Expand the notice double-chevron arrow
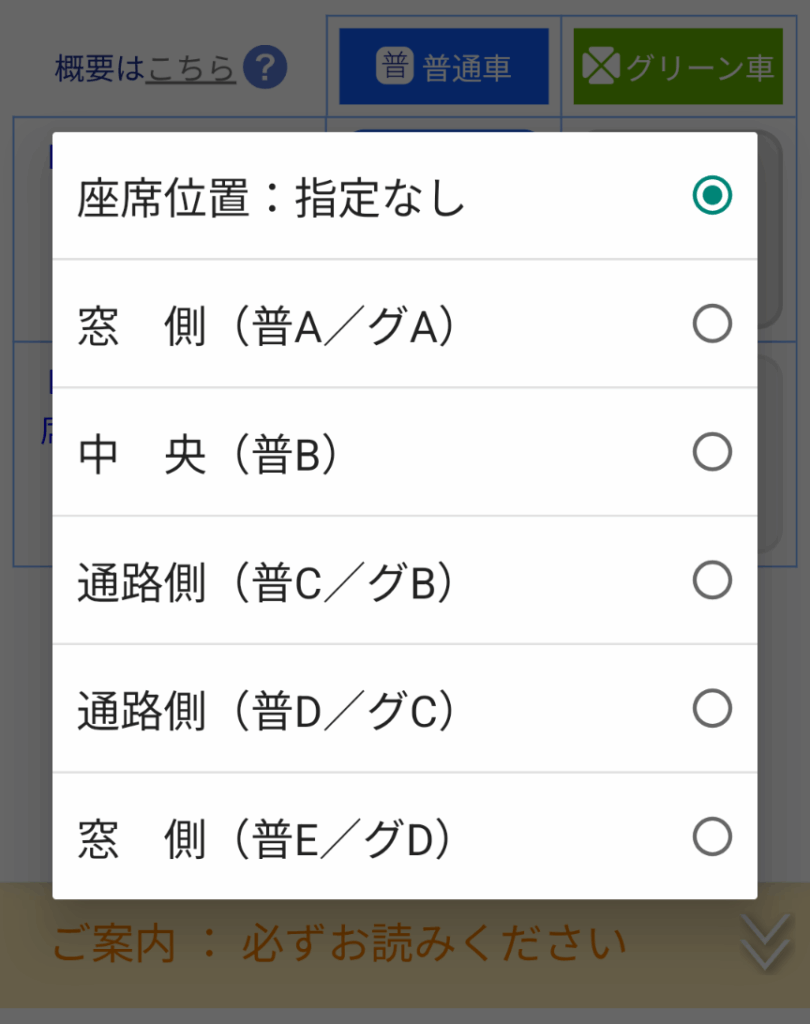This screenshot has height=1024, width=810. (x=766, y=942)
